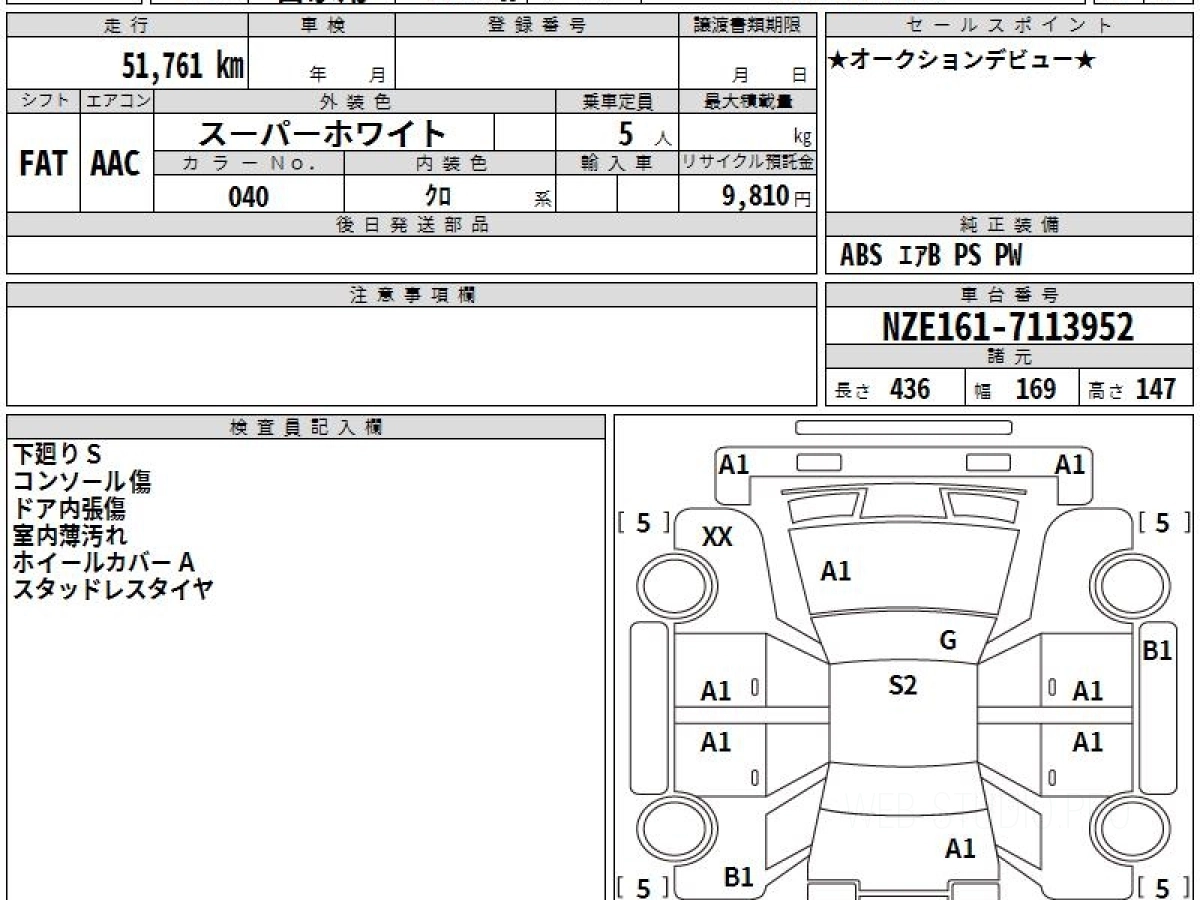Click the A1 mark on the trunk lid
This screenshot has height=900, width=1200.
[960, 850]
